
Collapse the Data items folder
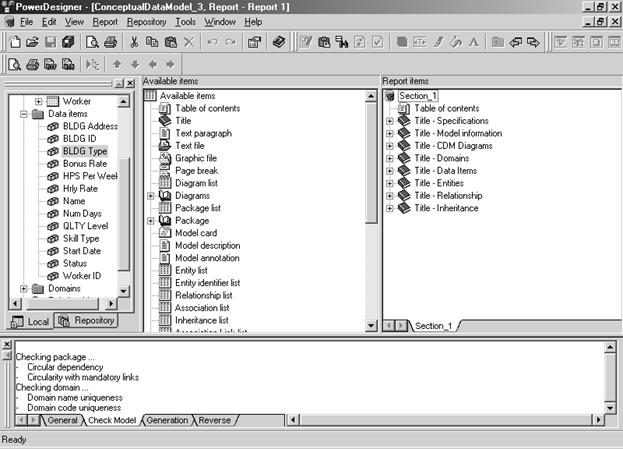click(24, 114)
